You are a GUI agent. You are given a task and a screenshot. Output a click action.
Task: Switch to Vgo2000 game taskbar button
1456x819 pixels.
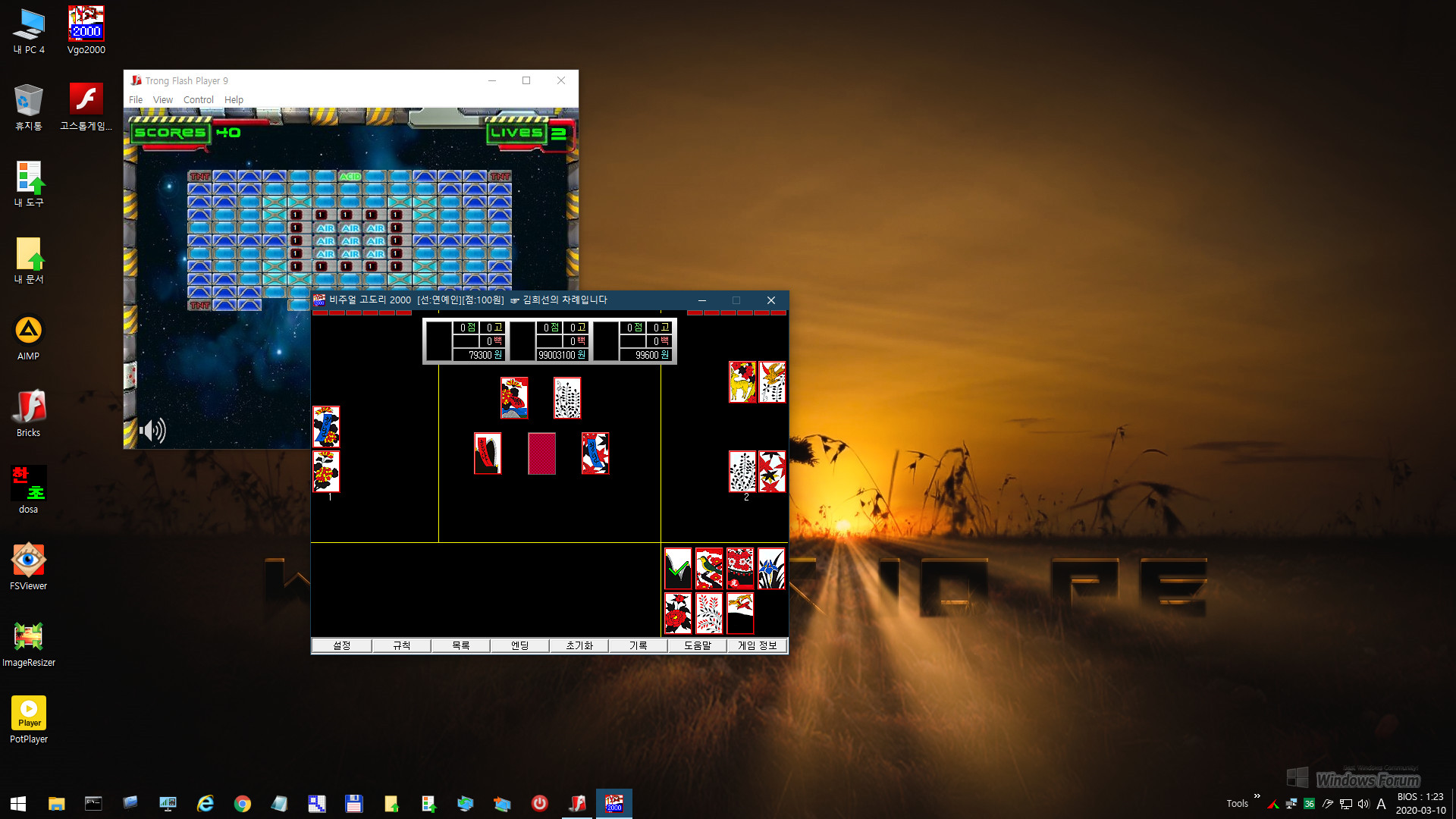point(614,803)
